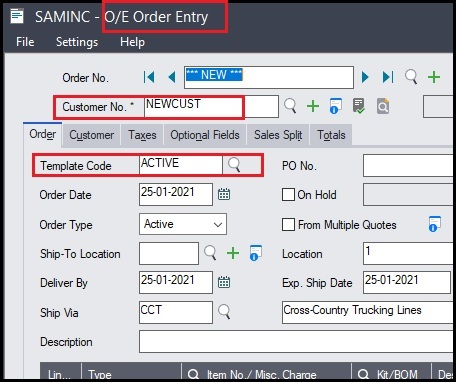Click the Item No./Misc. Charge column header
The image size is (457, 383).
266,371
